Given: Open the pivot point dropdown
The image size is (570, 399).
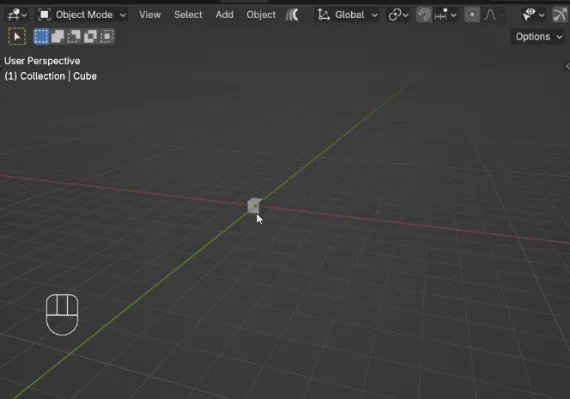Looking at the screenshot, I should click(x=398, y=15).
